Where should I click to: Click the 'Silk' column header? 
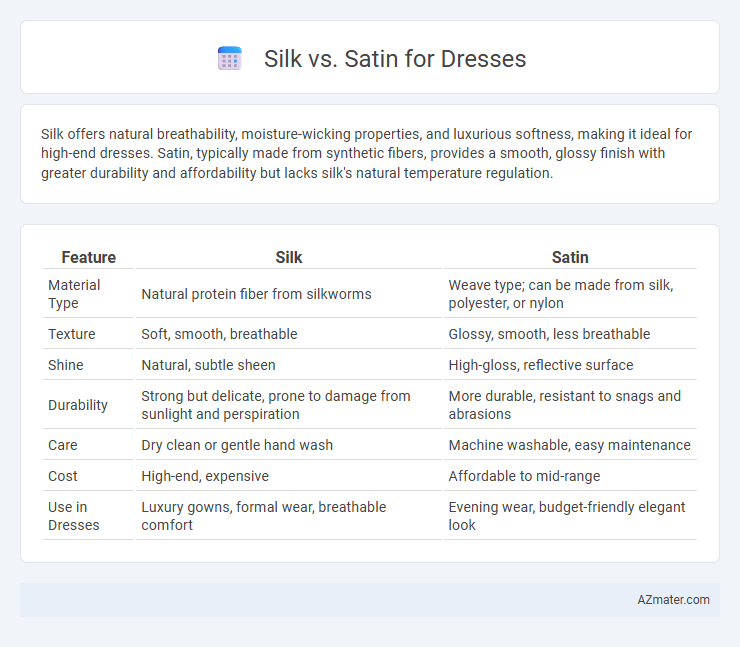pyautogui.click(x=288, y=257)
